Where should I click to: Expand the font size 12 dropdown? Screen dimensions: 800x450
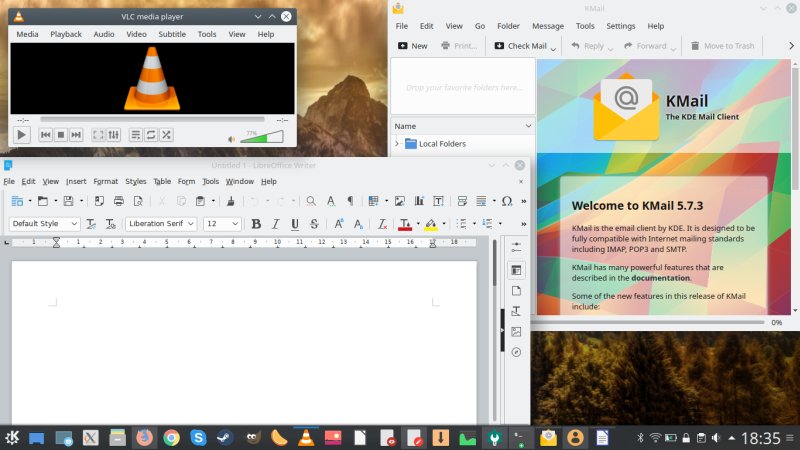pyautogui.click(x=235, y=224)
